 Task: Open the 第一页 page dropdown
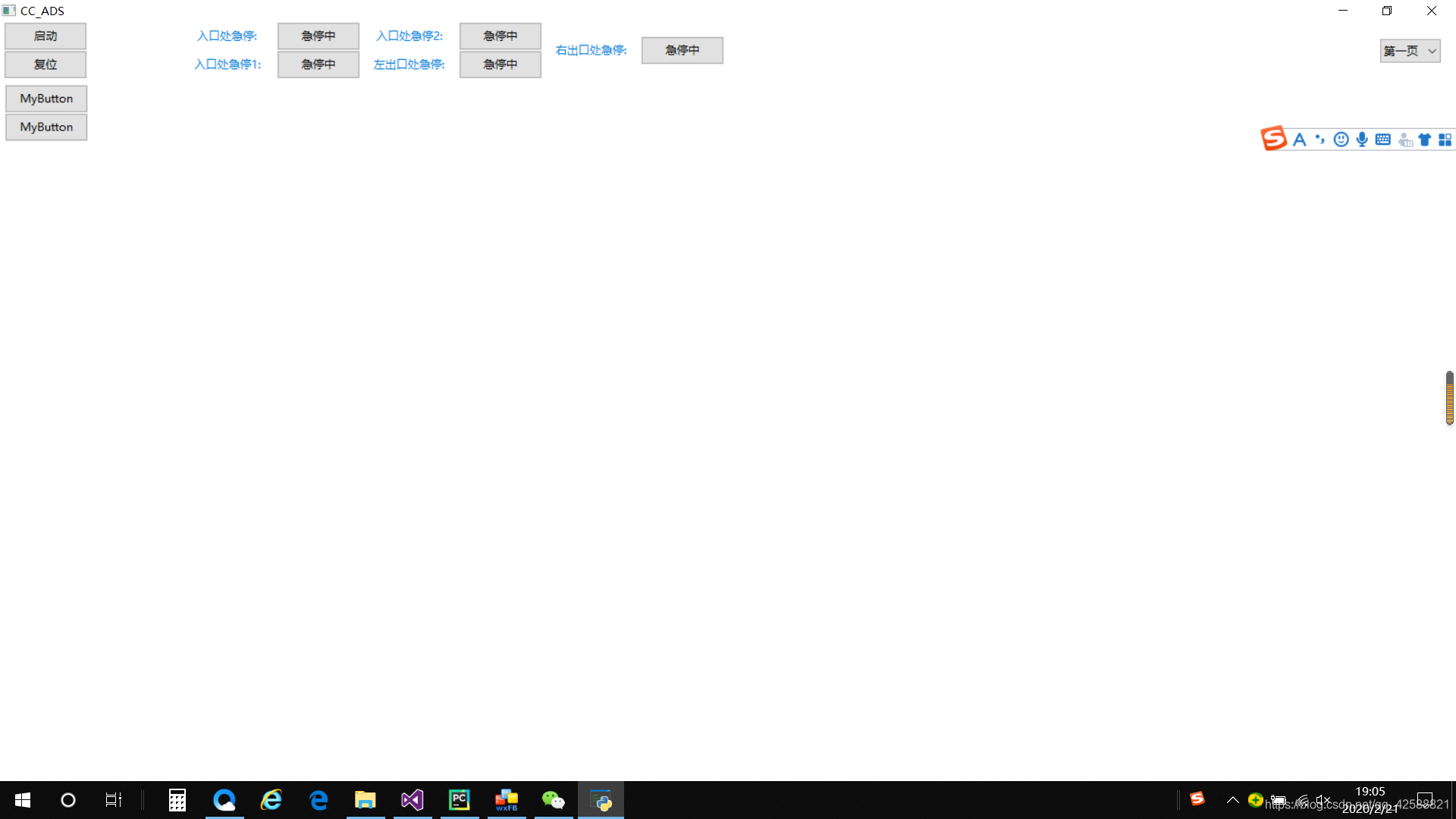click(x=1410, y=51)
